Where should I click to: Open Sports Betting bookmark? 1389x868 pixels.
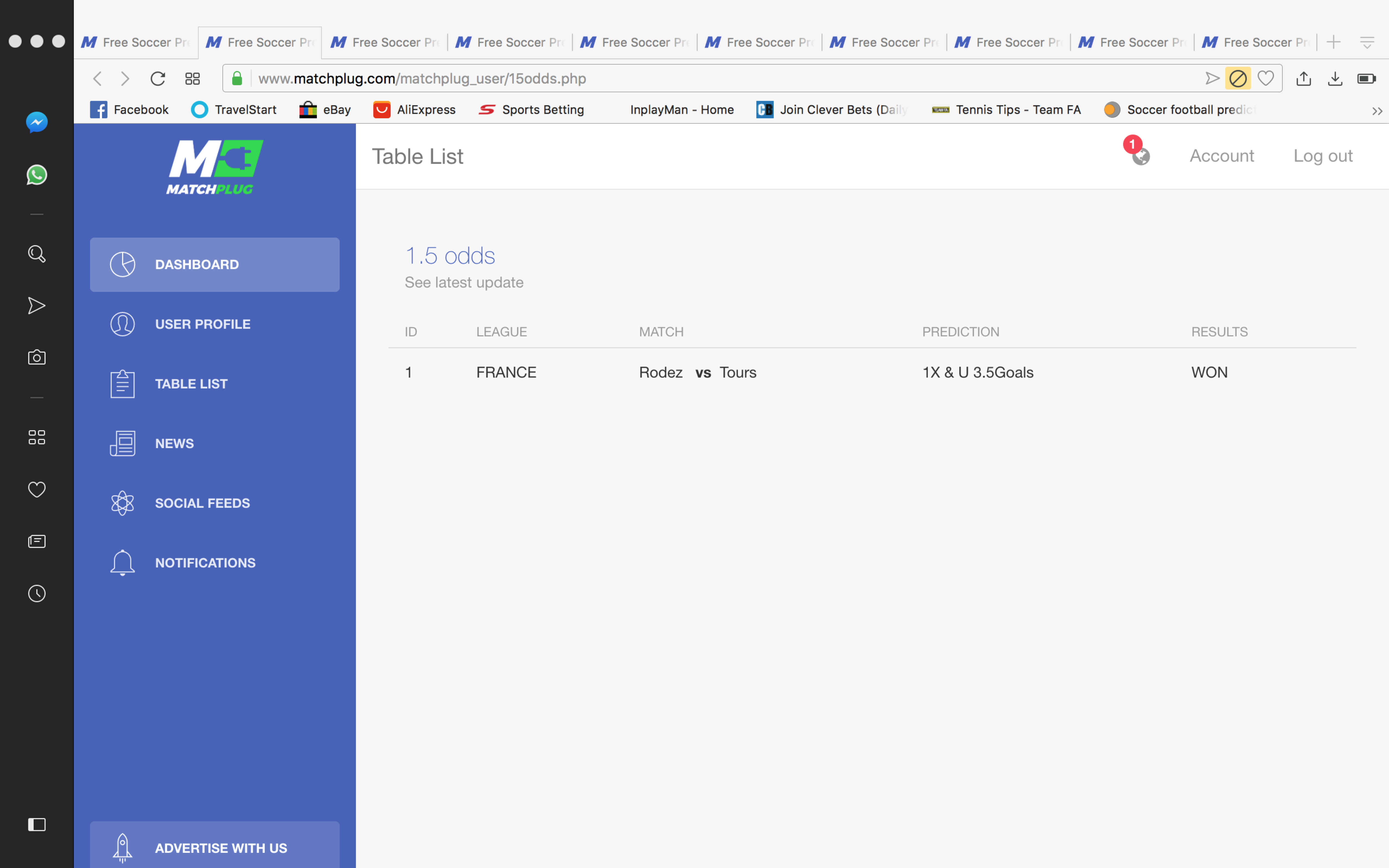[531, 110]
